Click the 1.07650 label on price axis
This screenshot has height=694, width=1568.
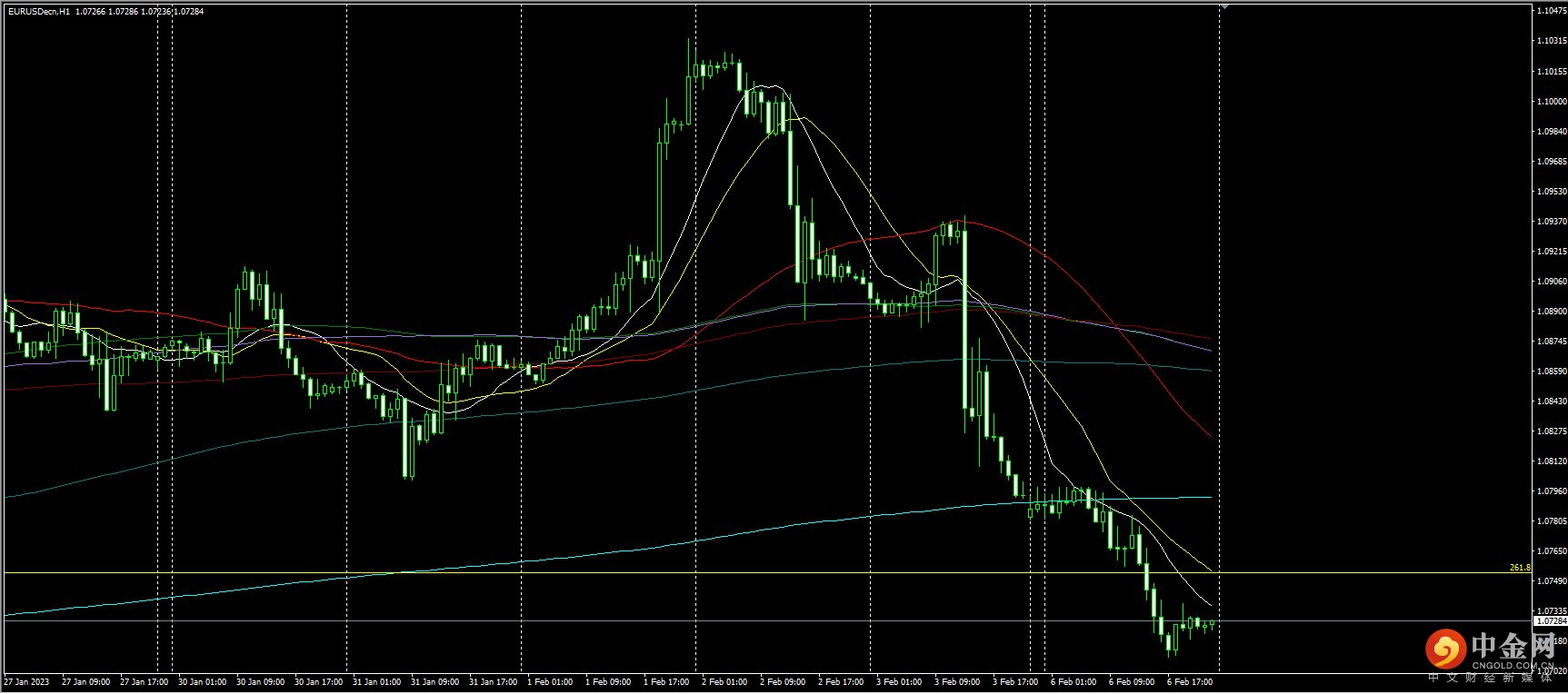point(1551,551)
